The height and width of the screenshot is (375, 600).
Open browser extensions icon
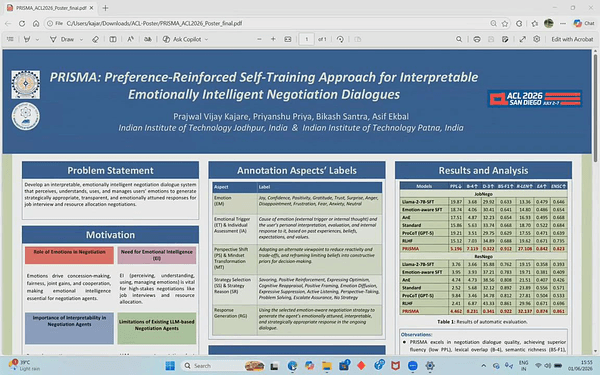pyautogui.click(x=519, y=23)
